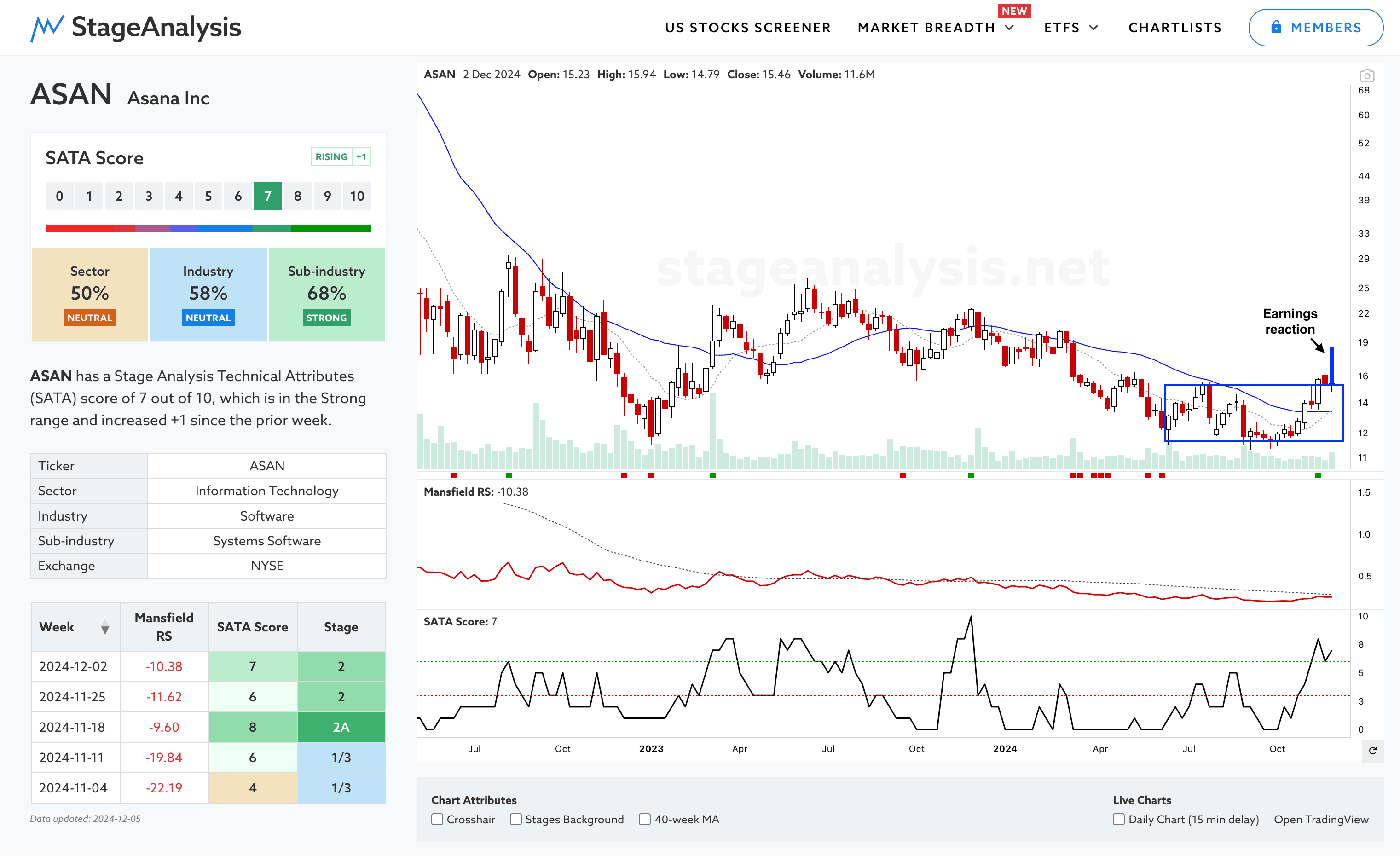The height and width of the screenshot is (856, 1400).
Task: Click the Members button
Action: point(1315,27)
